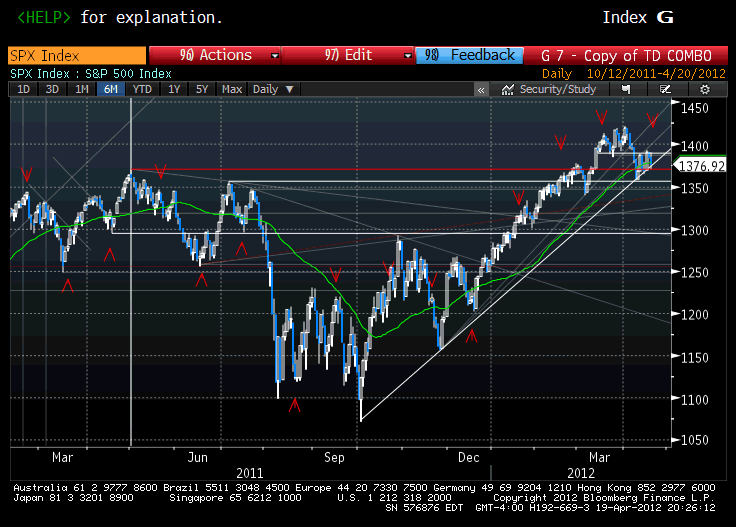Collapse toolbar with double chevron icon
This screenshot has height=527, width=736.
(x=481, y=90)
